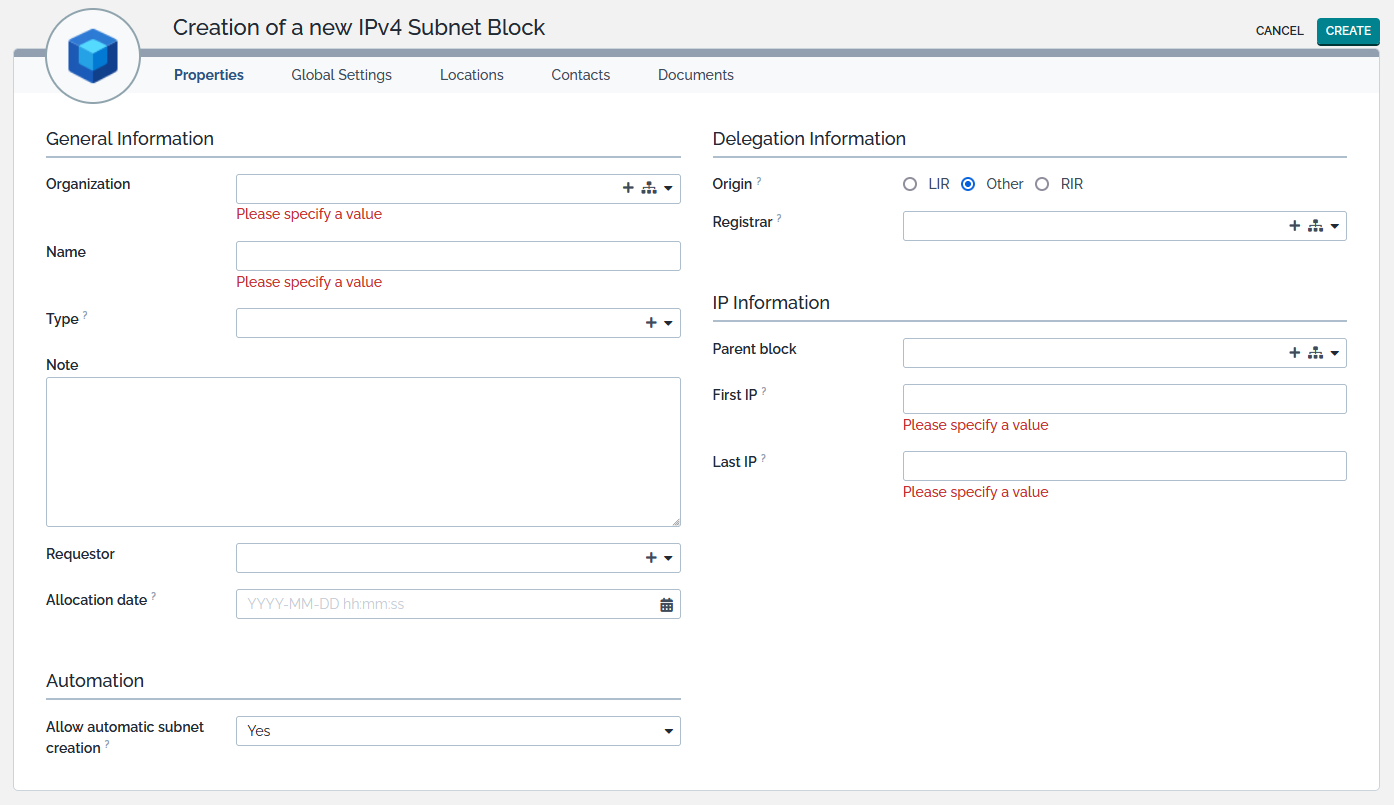Select the Other origin radio button

[968, 184]
